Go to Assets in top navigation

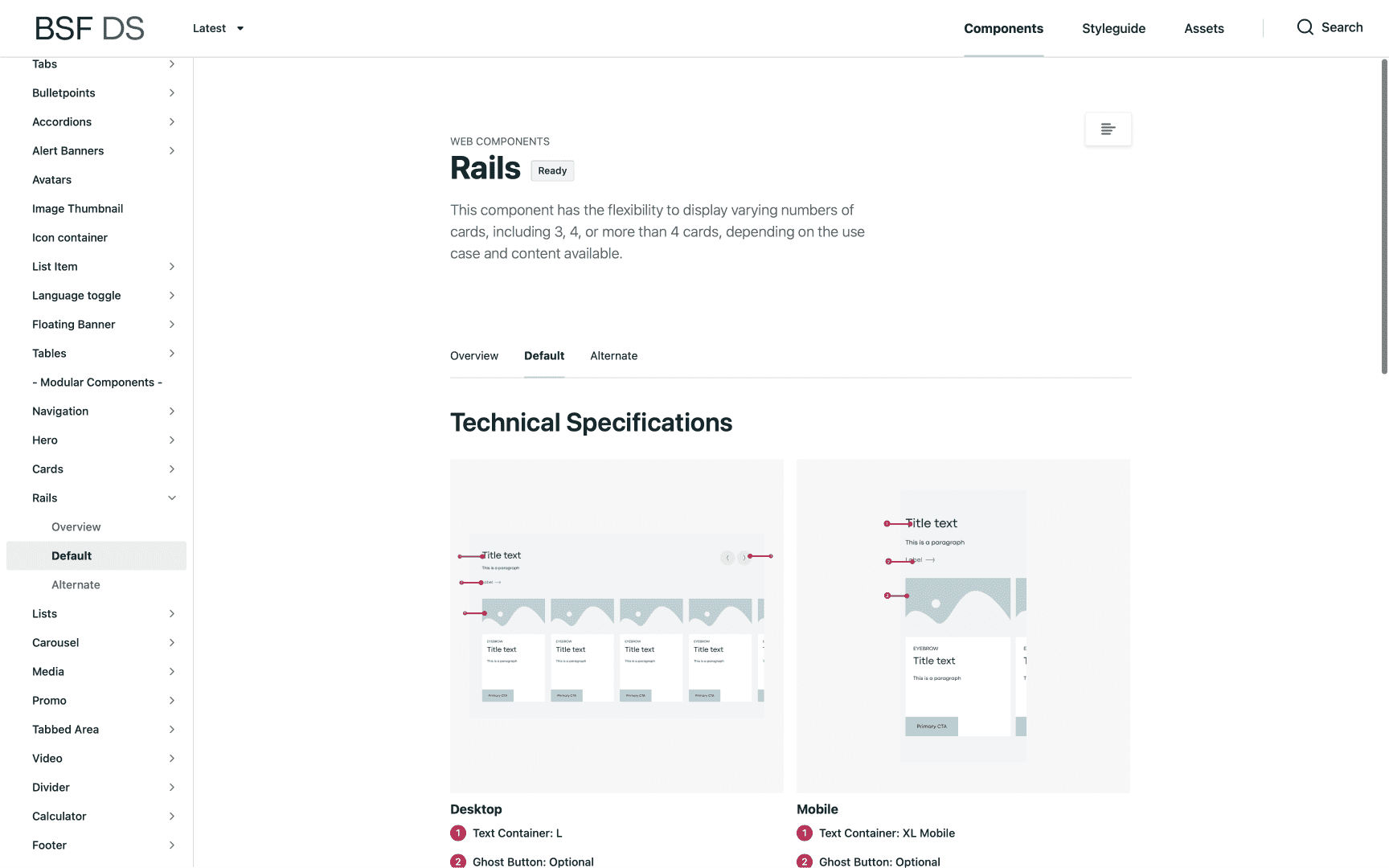1203,29
